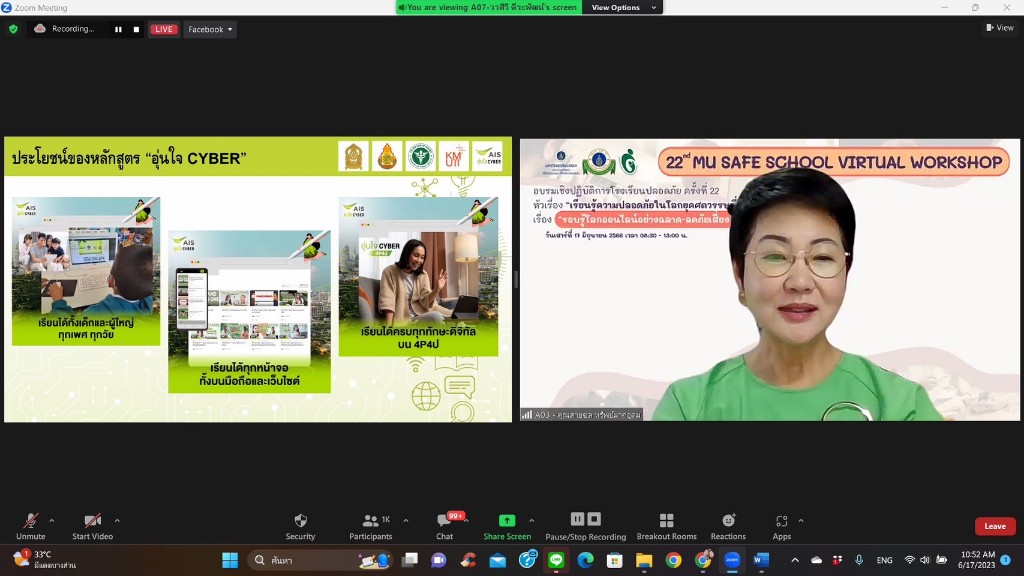Click the shared slide presentation

[258, 279]
